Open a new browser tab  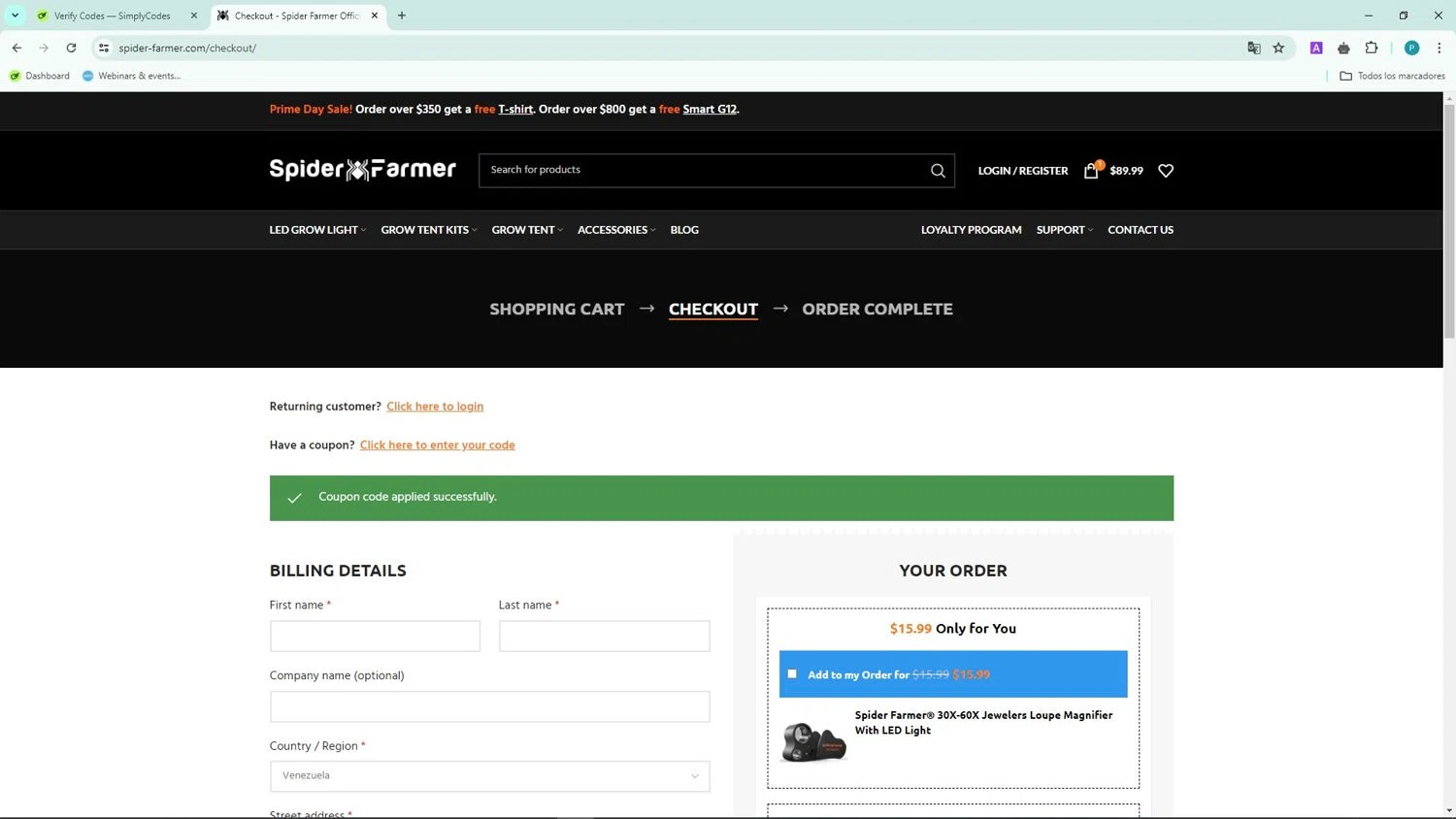(402, 16)
